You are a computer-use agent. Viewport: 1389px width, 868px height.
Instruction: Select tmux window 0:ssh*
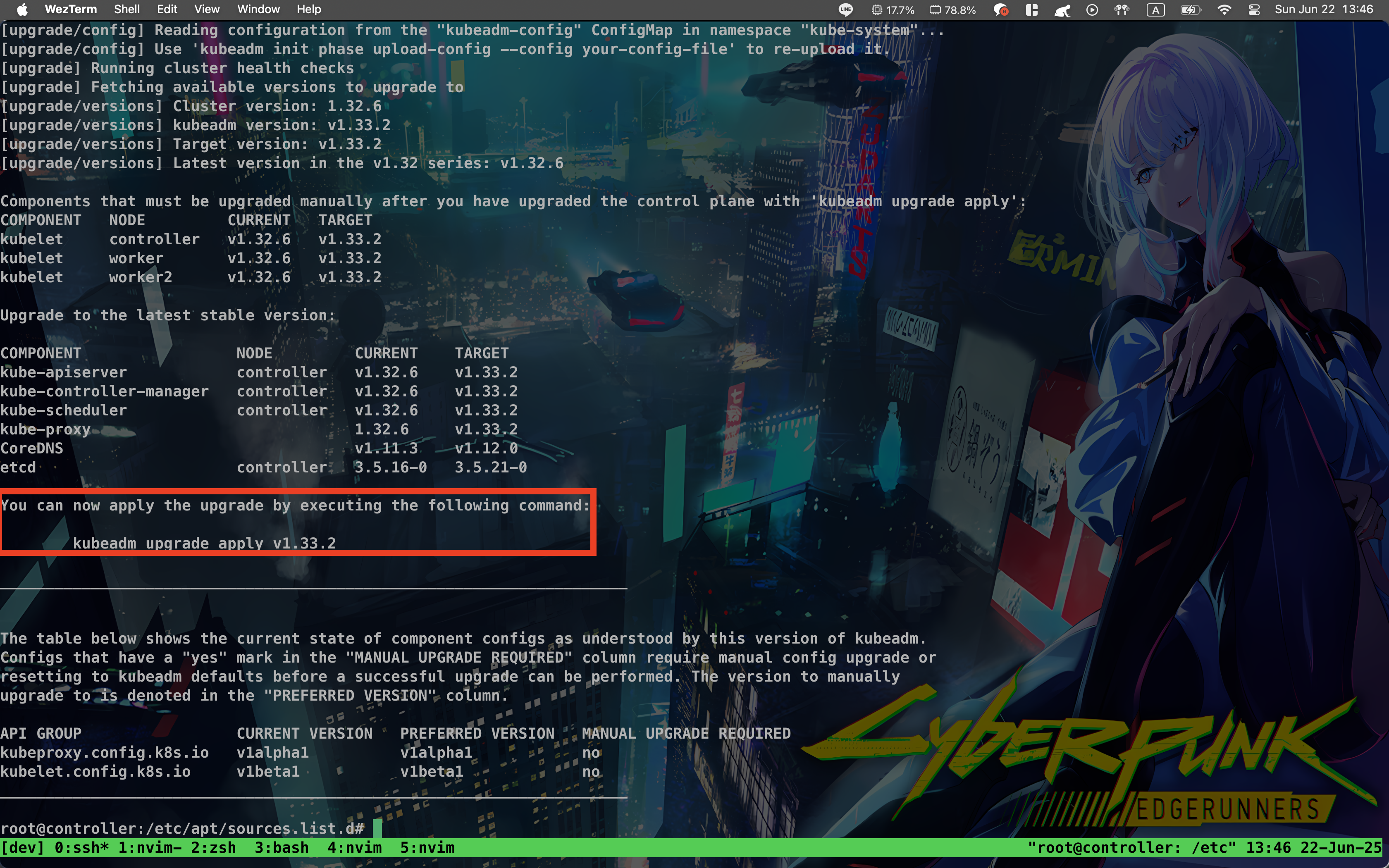click(x=82, y=847)
